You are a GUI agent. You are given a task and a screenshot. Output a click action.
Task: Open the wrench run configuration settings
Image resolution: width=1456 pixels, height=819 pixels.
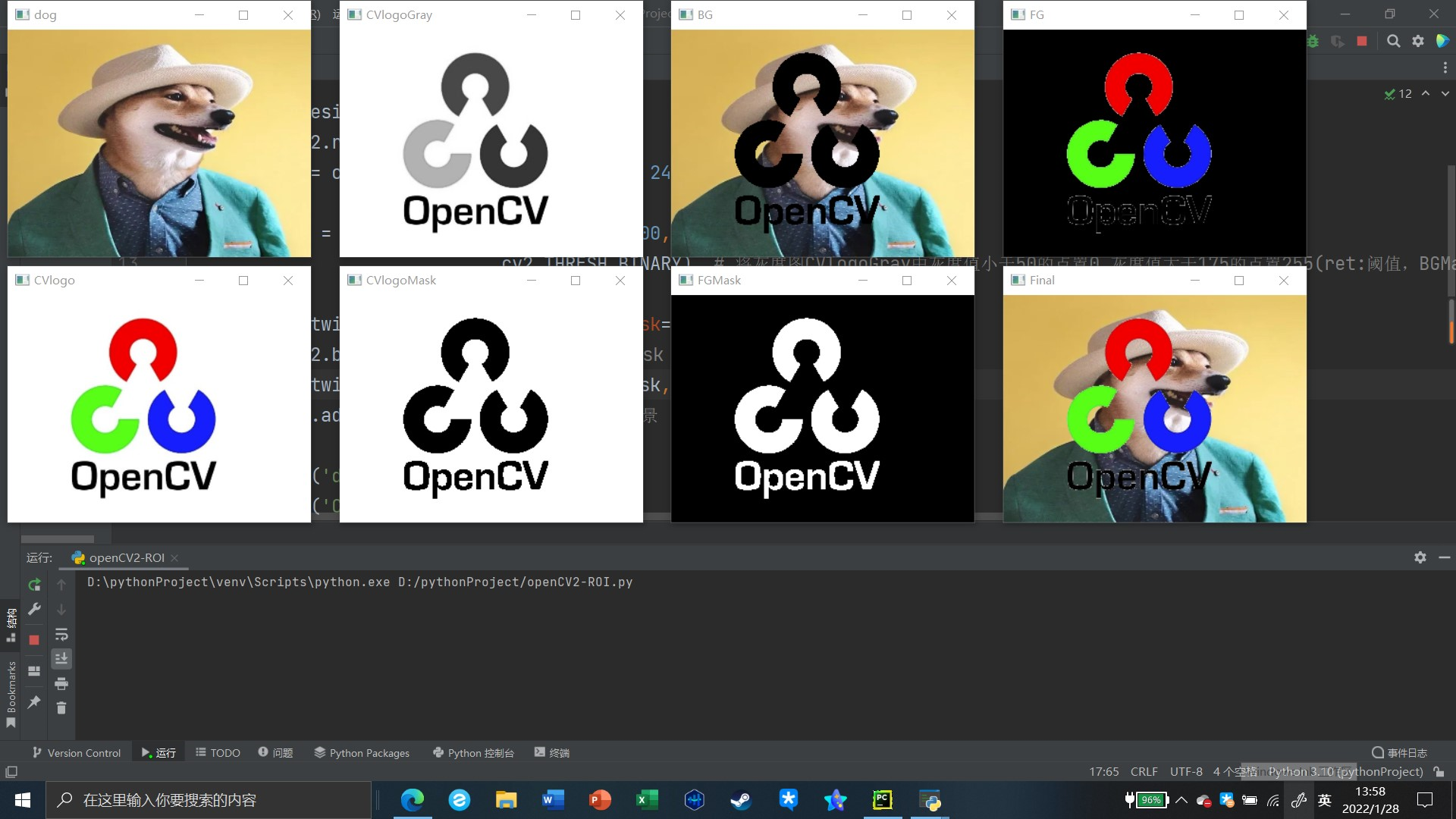34,609
